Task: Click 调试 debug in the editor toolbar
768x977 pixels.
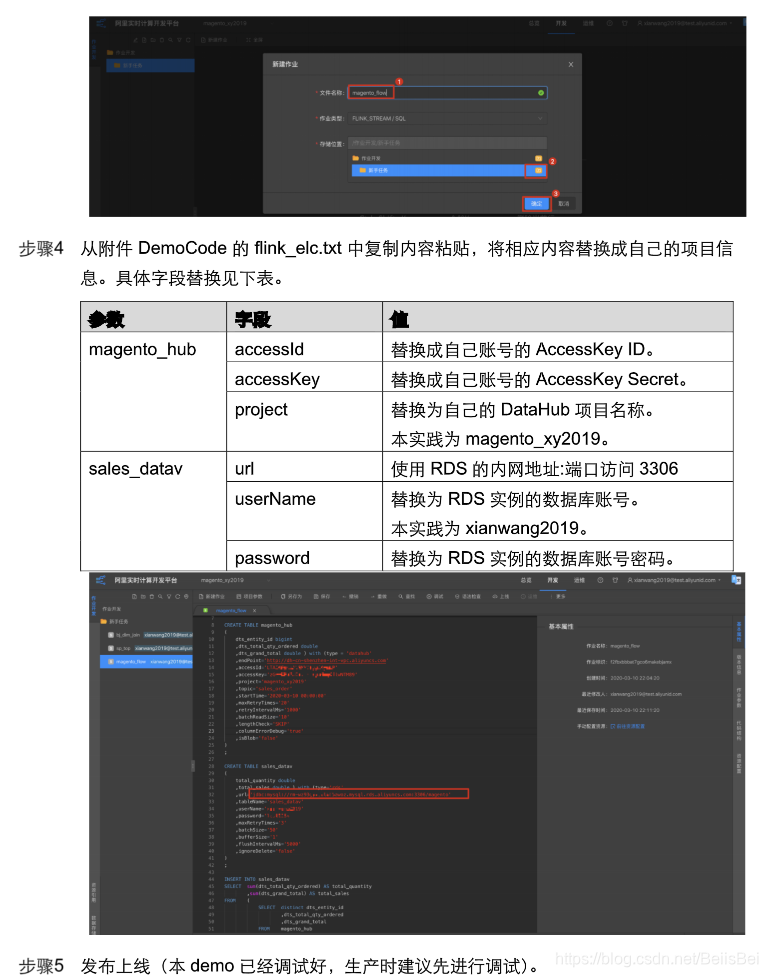Action: pos(435,596)
